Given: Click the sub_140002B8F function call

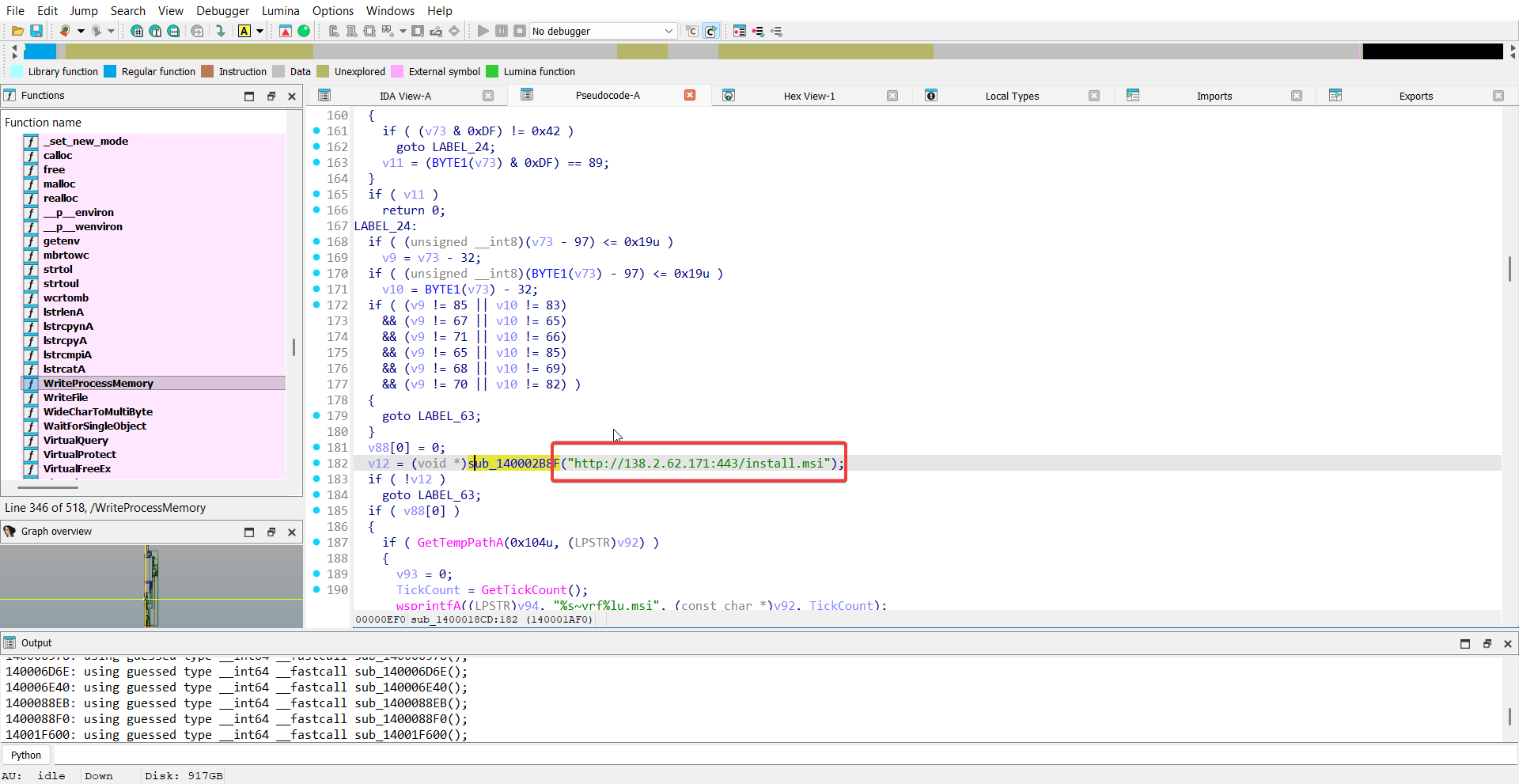Looking at the screenshot, I should coord(513,463).
